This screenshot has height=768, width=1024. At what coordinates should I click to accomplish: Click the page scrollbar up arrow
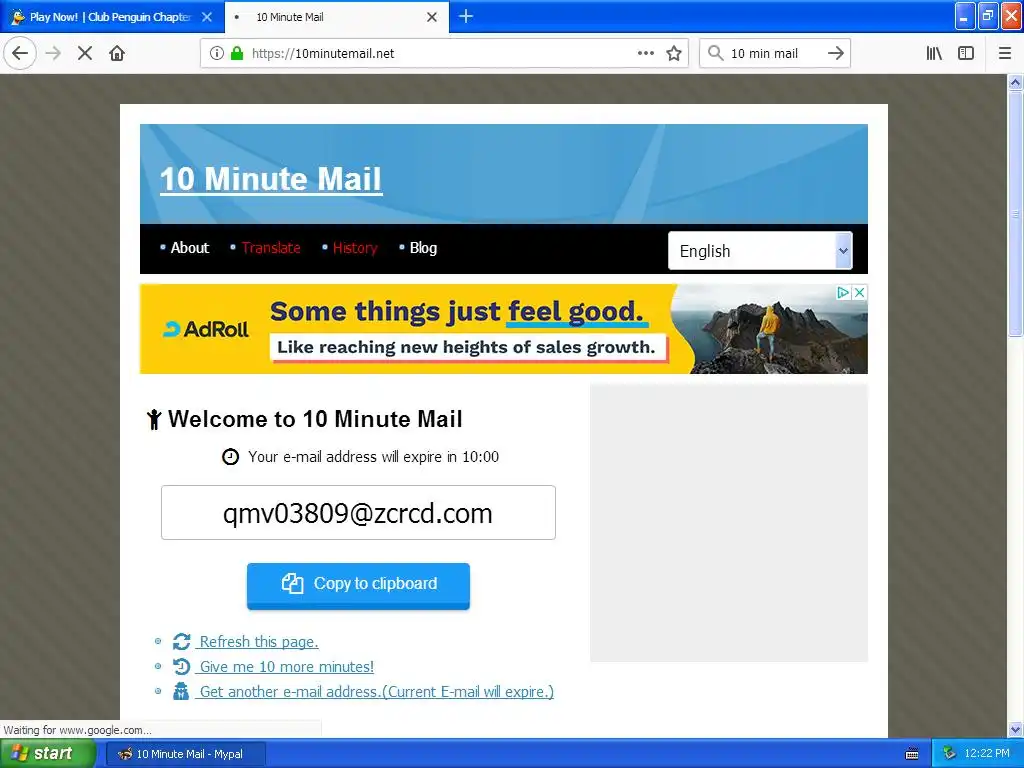[1015, 82]
